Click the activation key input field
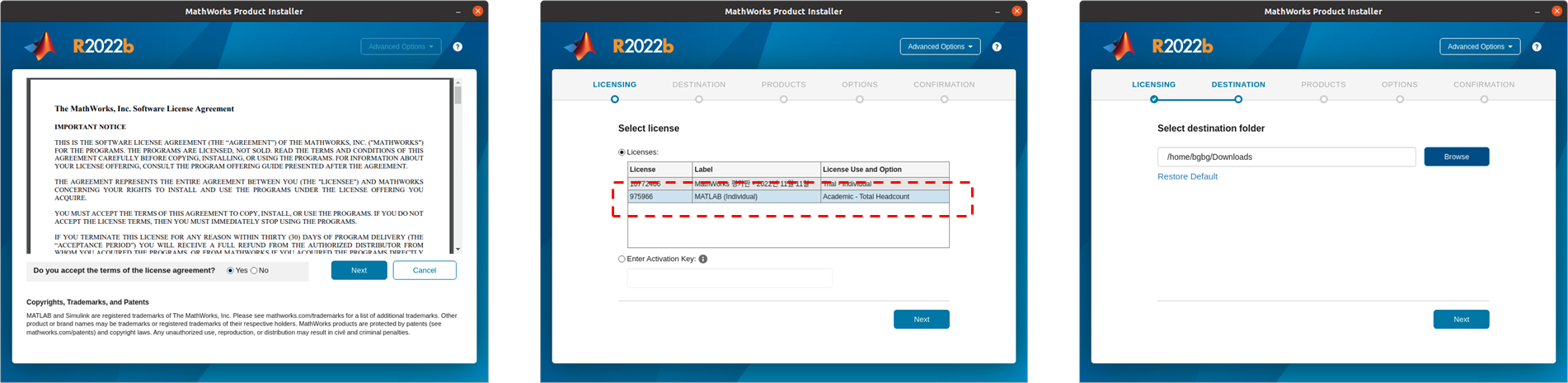The width and height of the screenshot is (1568, 383). tap(730, 278)
